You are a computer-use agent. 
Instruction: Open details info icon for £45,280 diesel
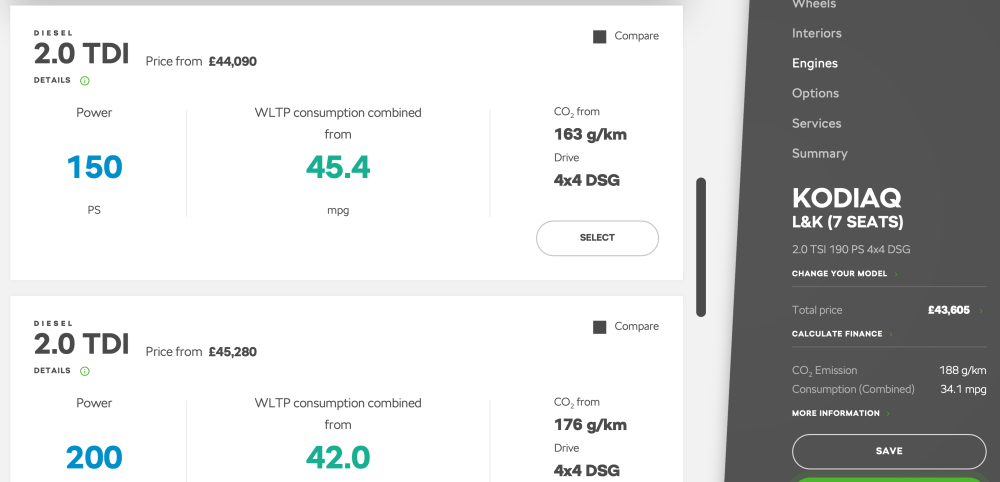[85, 371]
